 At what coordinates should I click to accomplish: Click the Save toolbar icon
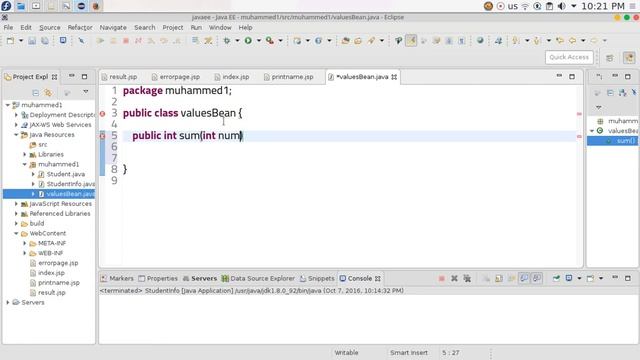click(32, 40)
